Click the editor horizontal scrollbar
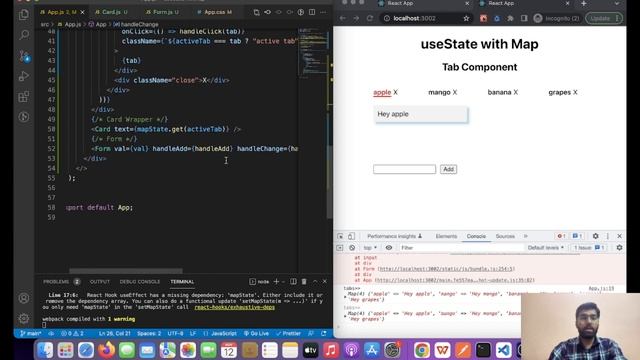This screenshot has width=640, height=360. point(126,271)
